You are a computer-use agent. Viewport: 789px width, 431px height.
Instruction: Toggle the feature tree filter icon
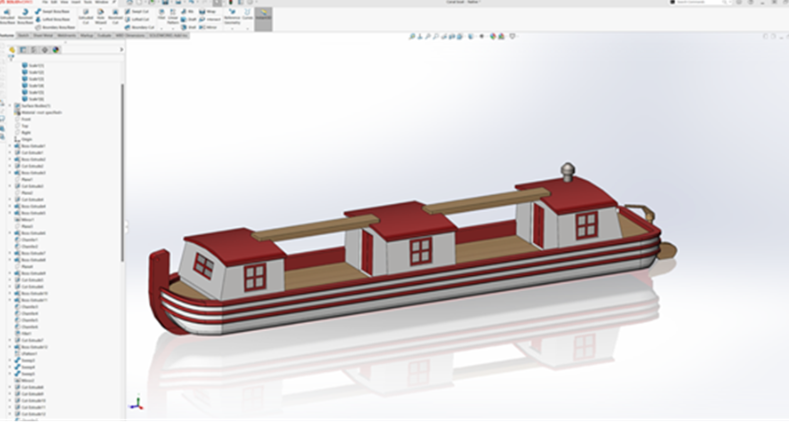pos(11,59)
